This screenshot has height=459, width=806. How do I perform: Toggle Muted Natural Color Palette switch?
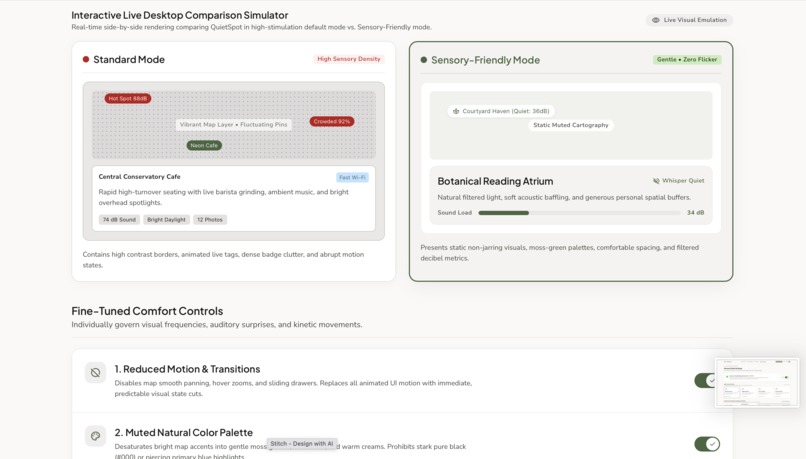(707, 444)
